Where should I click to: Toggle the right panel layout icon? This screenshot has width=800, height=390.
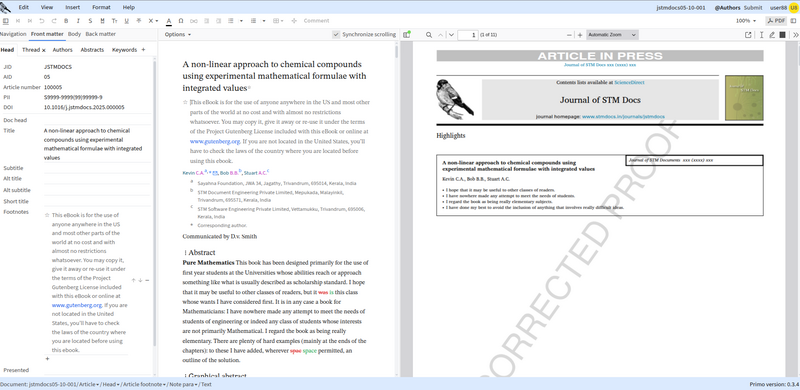pos(793,21)
